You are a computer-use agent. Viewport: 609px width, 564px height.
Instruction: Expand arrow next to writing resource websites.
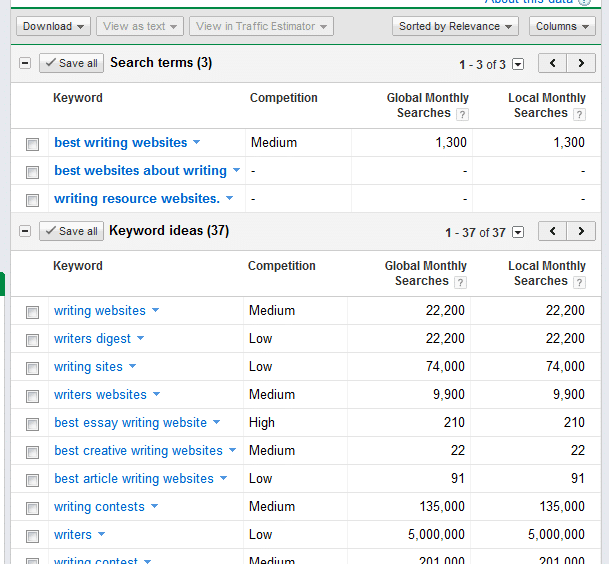pos(229,198)
